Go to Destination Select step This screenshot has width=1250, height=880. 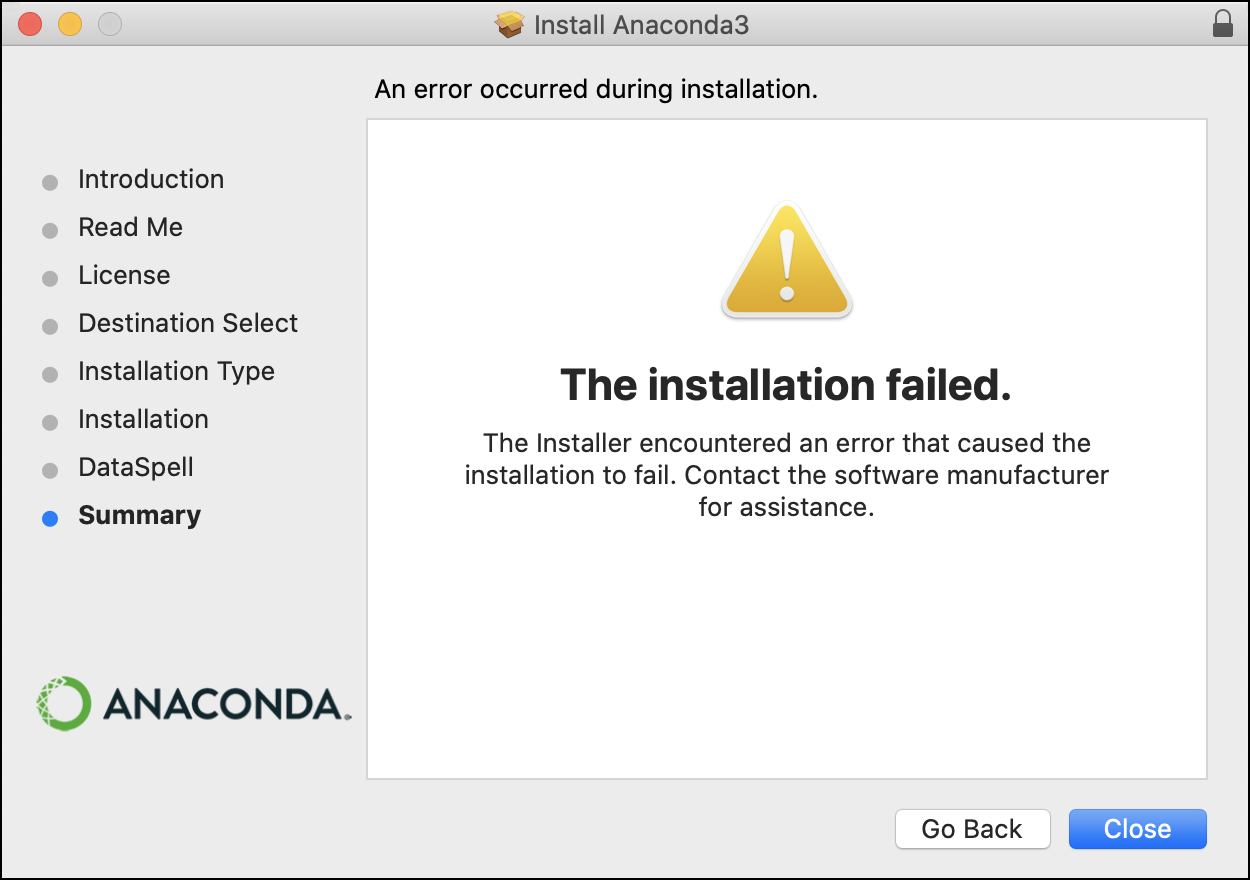pyautogui.click(x=188, y=323)
